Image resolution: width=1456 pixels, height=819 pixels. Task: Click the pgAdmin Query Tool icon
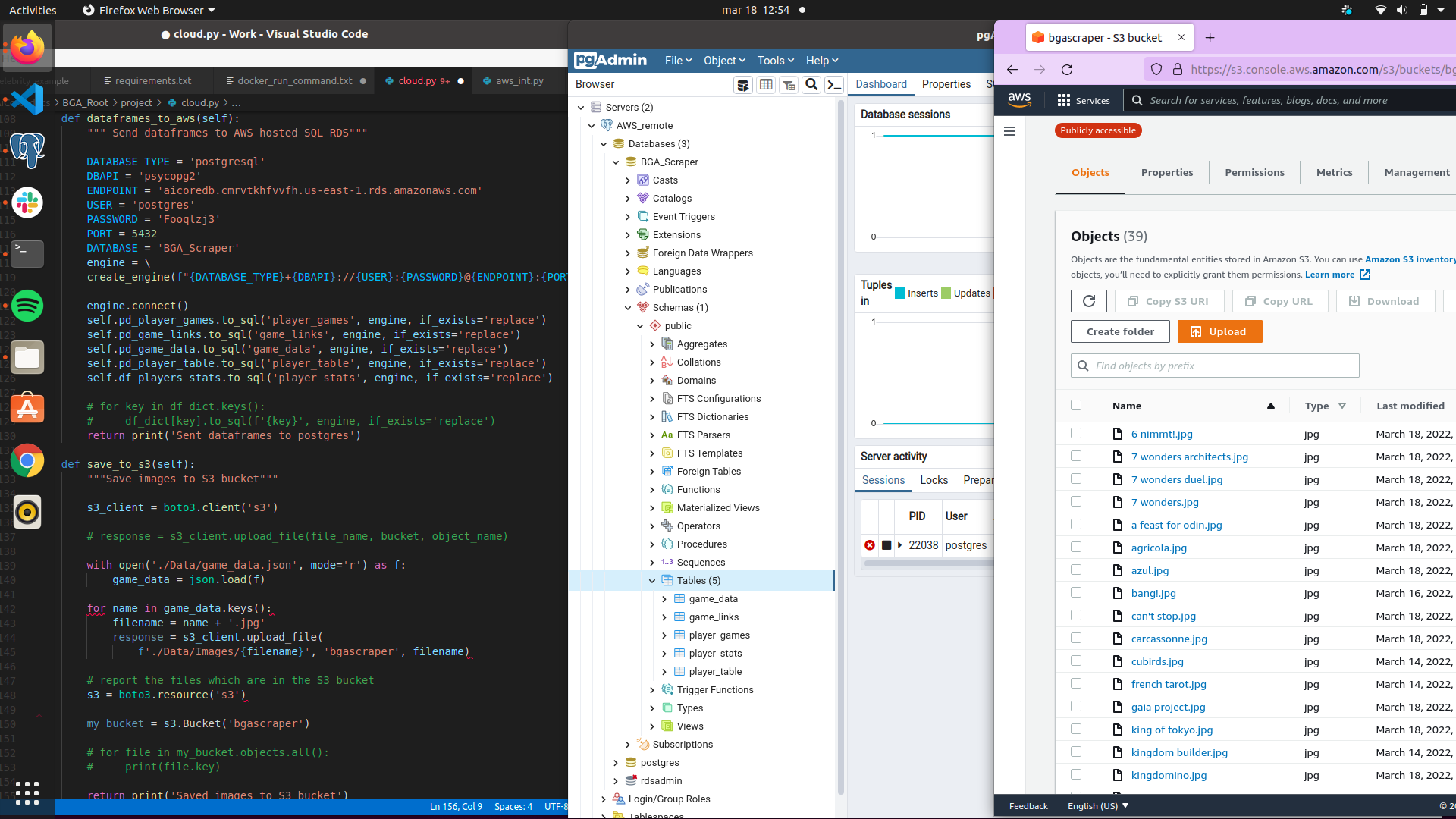click(743, 85)
